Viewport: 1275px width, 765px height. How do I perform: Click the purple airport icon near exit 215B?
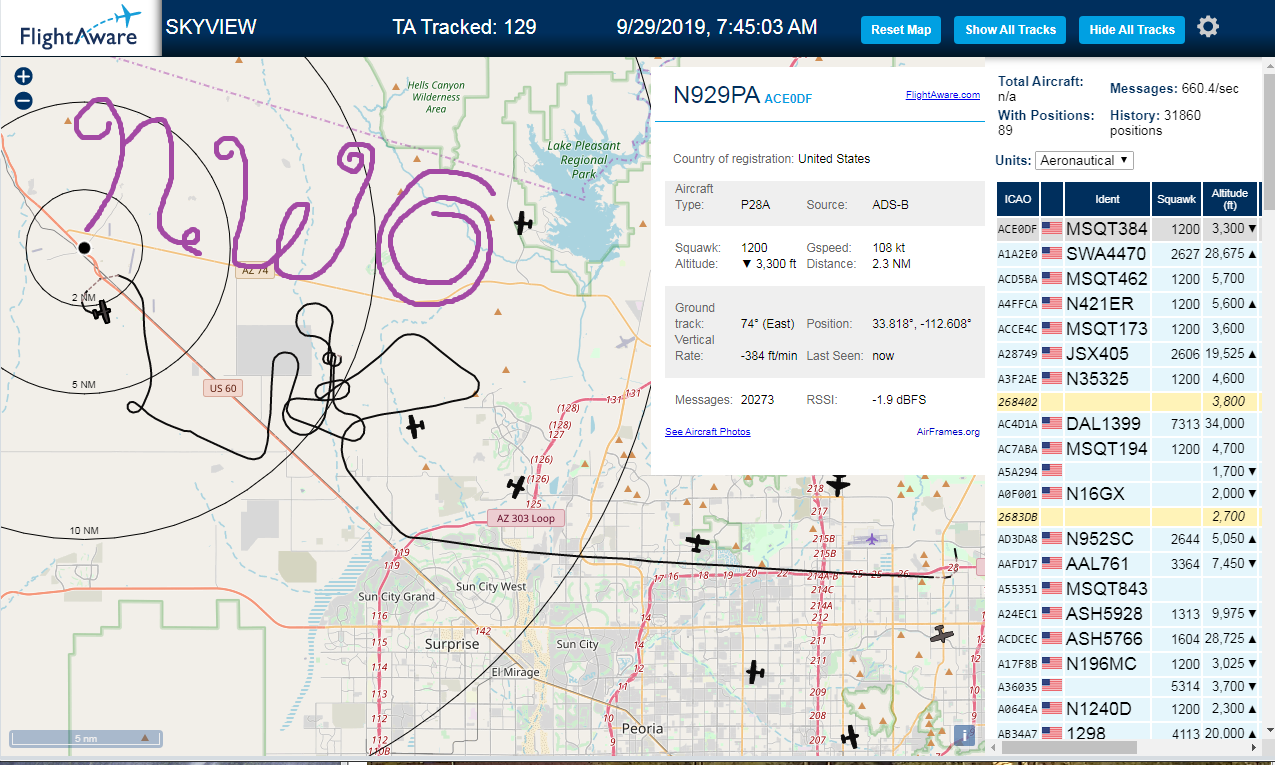pyautogui.click(x=873, y=540)
